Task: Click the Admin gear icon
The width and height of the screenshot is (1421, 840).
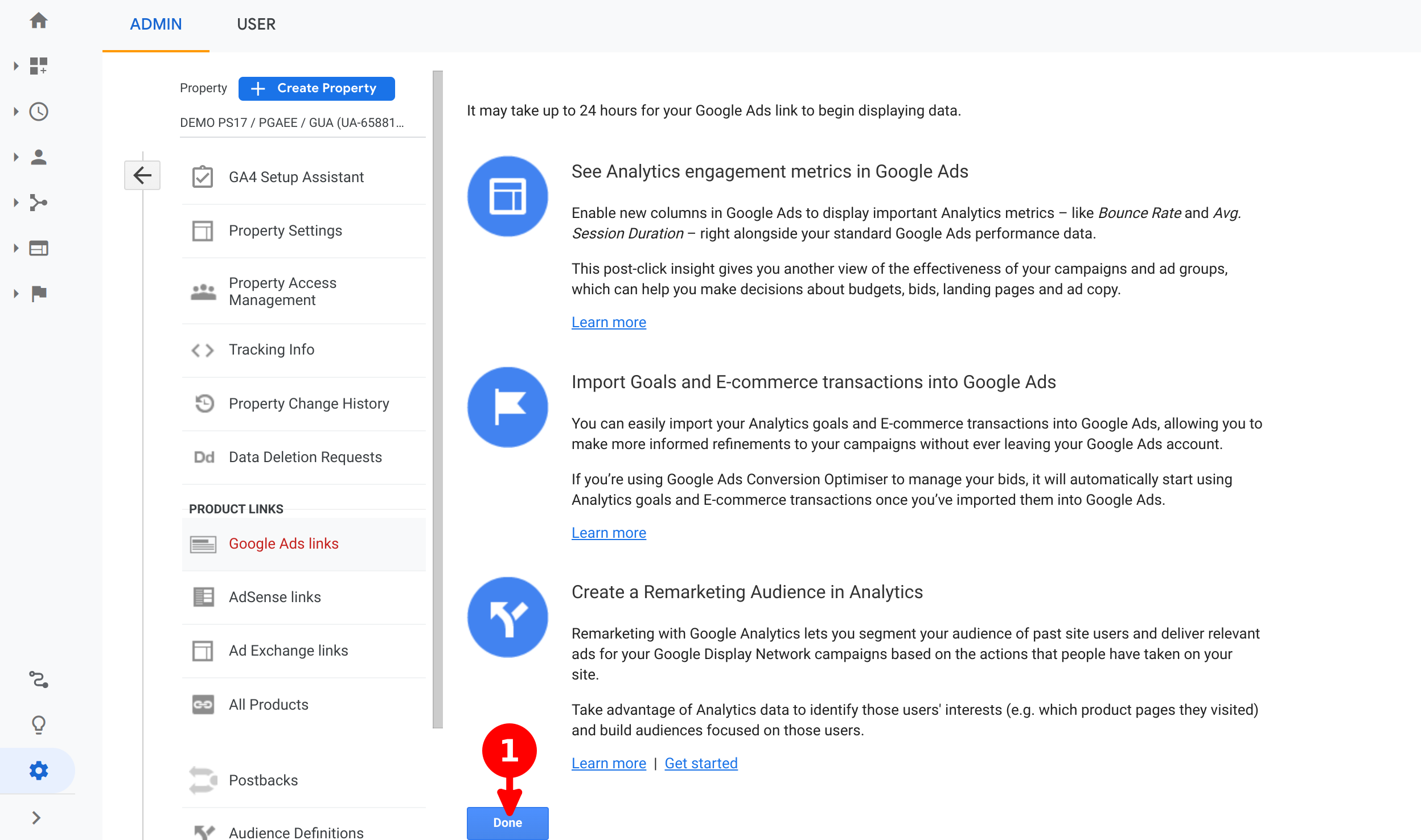Action: pos(39,771)
